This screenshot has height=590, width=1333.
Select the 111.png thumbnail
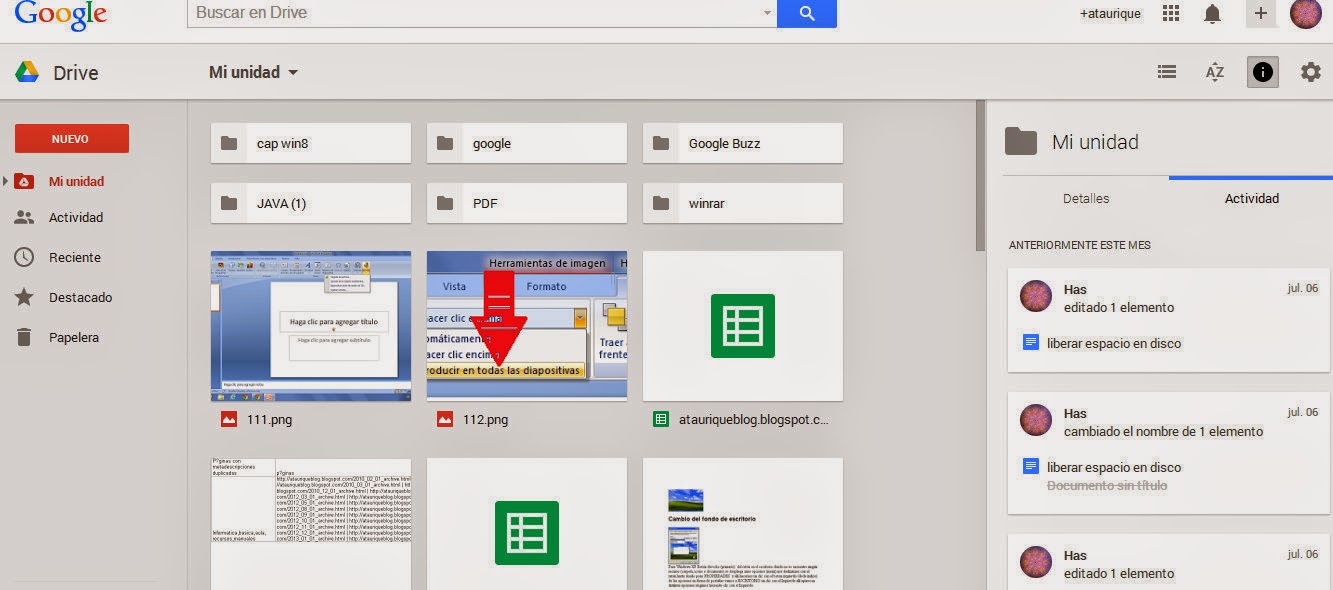click(311, 326)
